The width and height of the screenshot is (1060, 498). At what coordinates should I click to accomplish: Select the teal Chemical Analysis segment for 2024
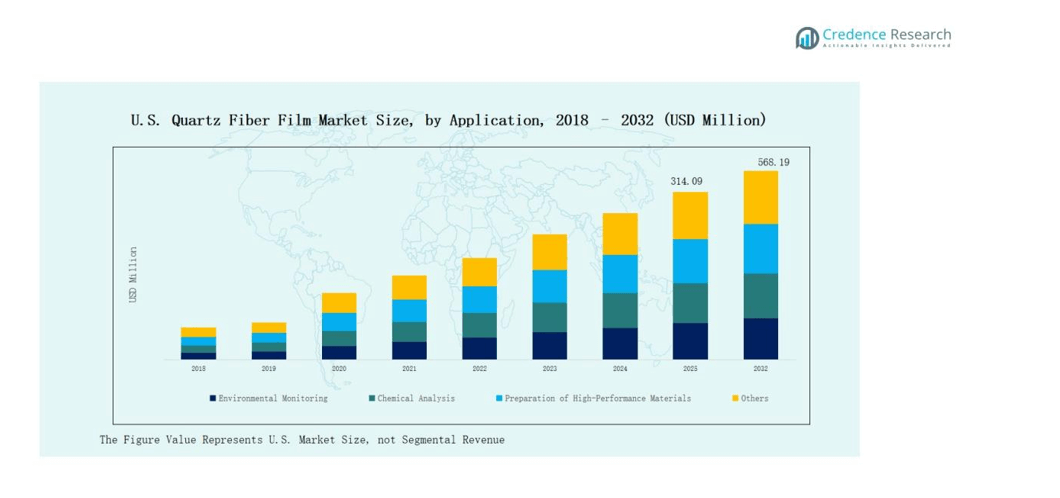pyautogui.click(x=620, y=310)
